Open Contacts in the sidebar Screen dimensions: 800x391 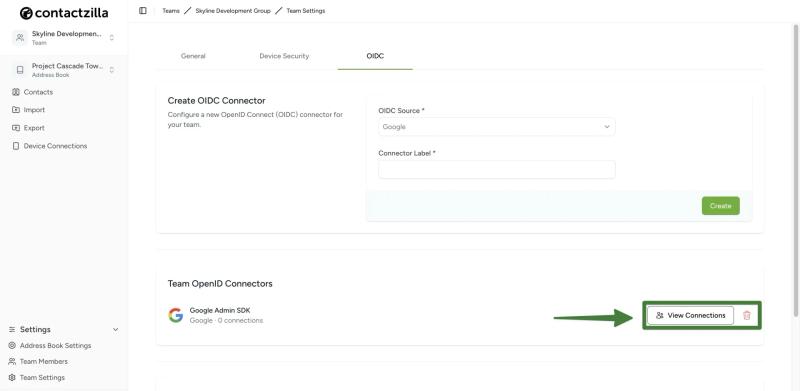coord(38,92)
